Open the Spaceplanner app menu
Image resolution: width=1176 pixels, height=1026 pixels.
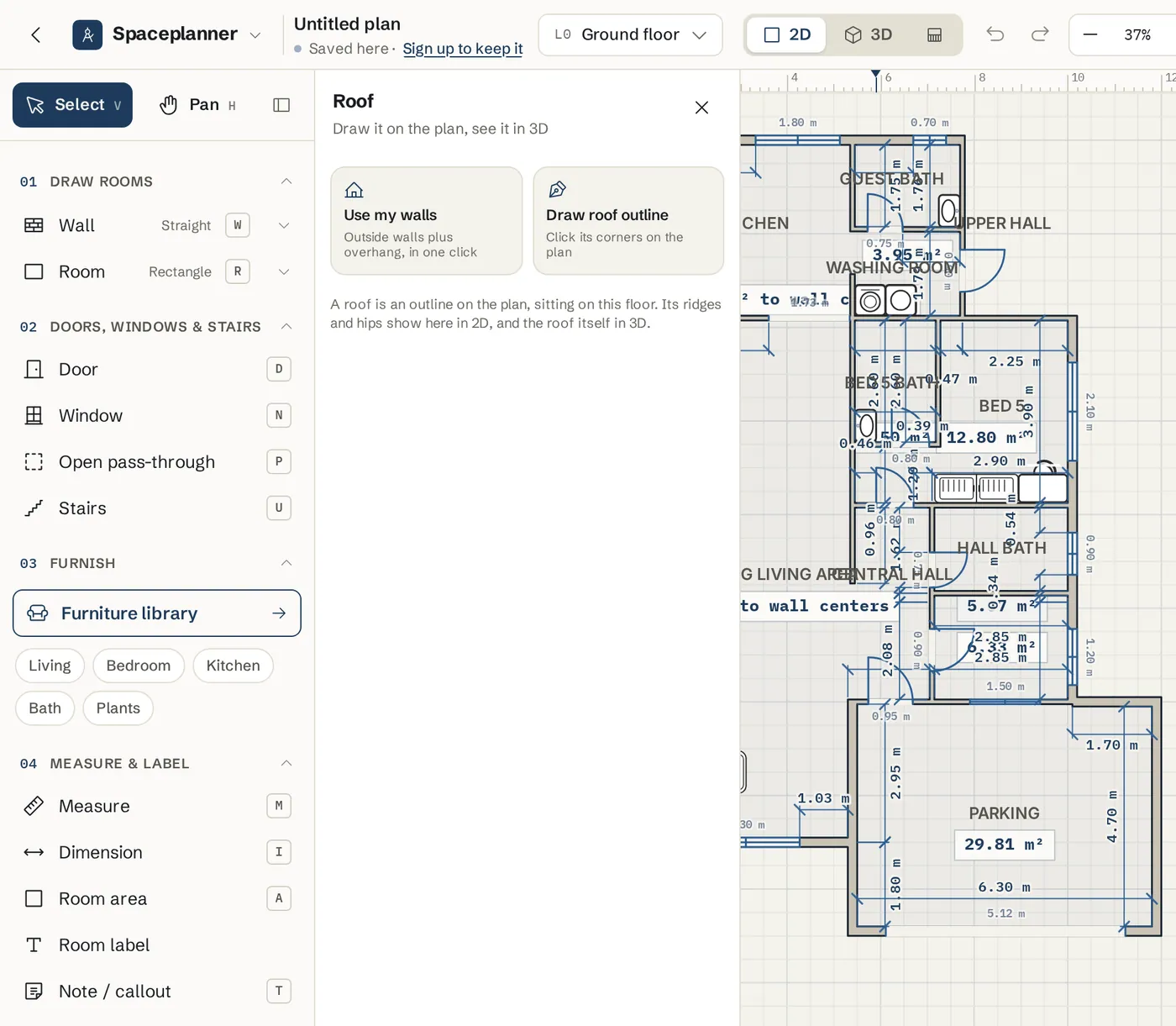(x=167, y=34)
